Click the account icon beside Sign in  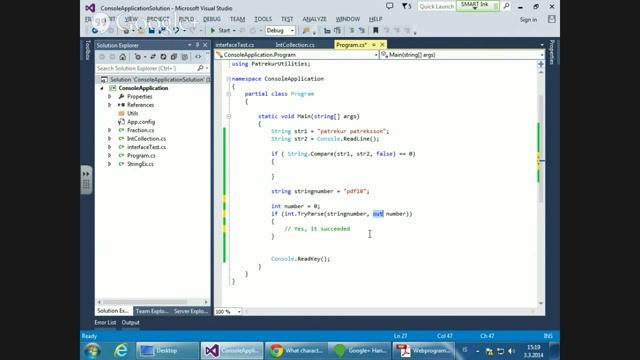point(551,19)
